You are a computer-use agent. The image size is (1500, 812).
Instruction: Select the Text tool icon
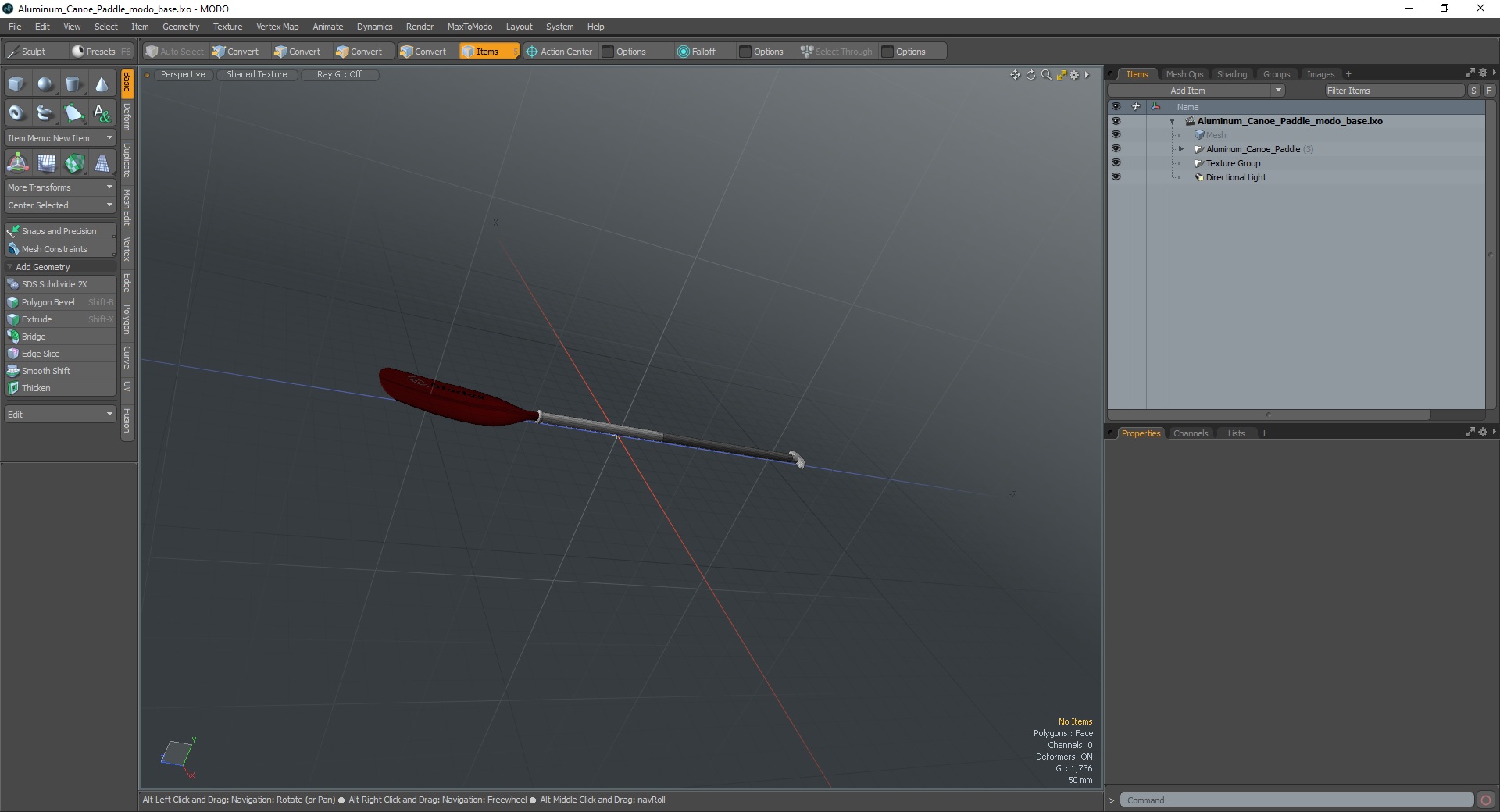pyautogui.click(x=102, y=113)
